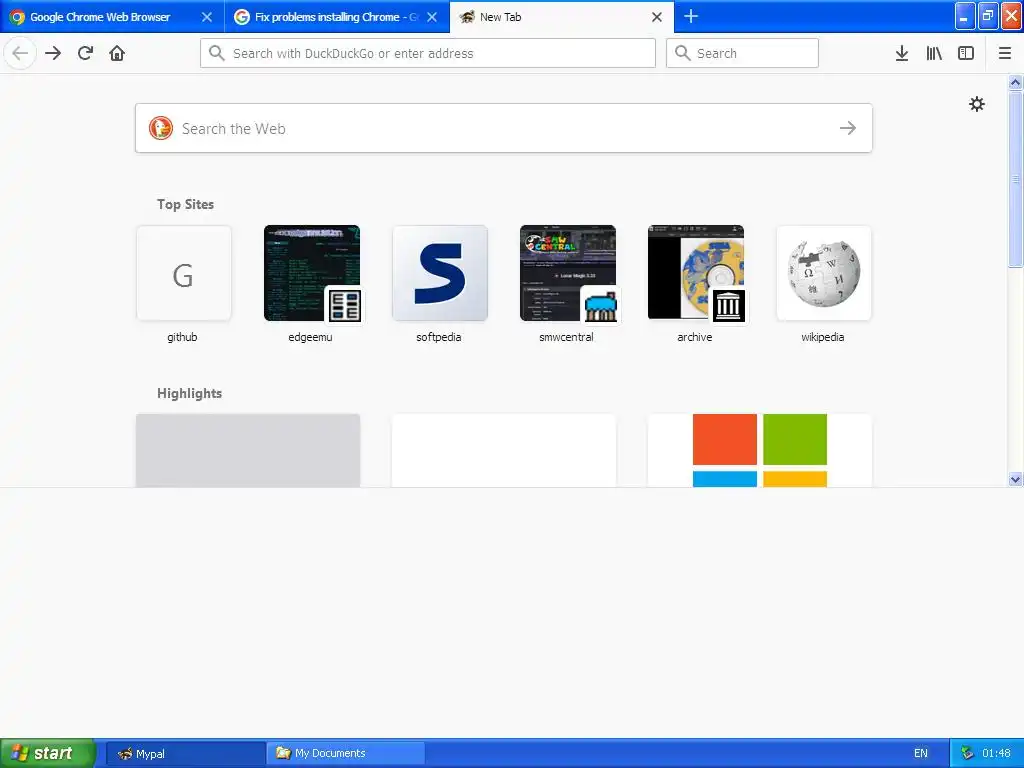Open a new tab with plus button
This screenshot has height=768, width=1024.
[691, 16]
